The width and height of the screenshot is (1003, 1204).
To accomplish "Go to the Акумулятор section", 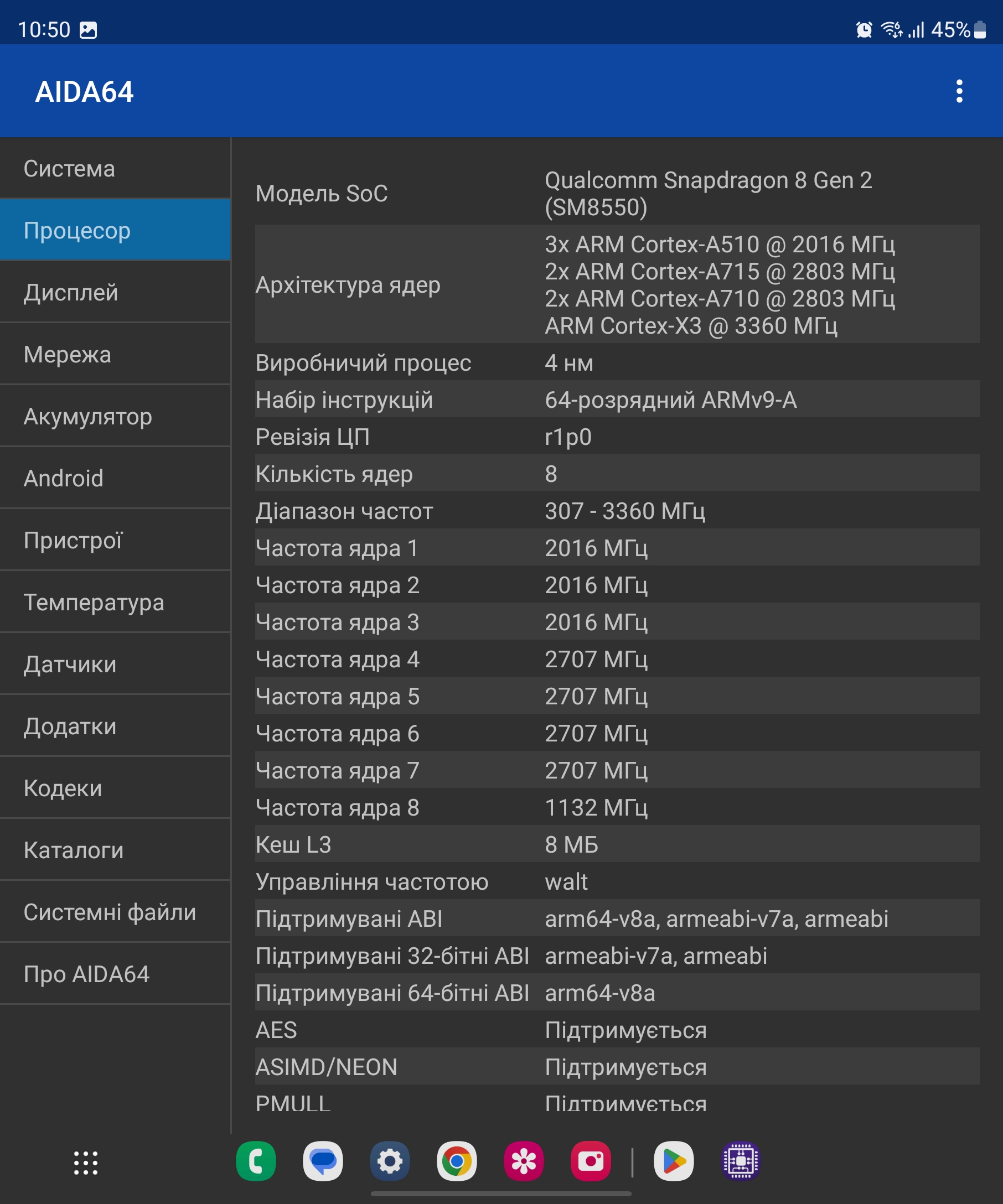I will click(x=115, y=416).
